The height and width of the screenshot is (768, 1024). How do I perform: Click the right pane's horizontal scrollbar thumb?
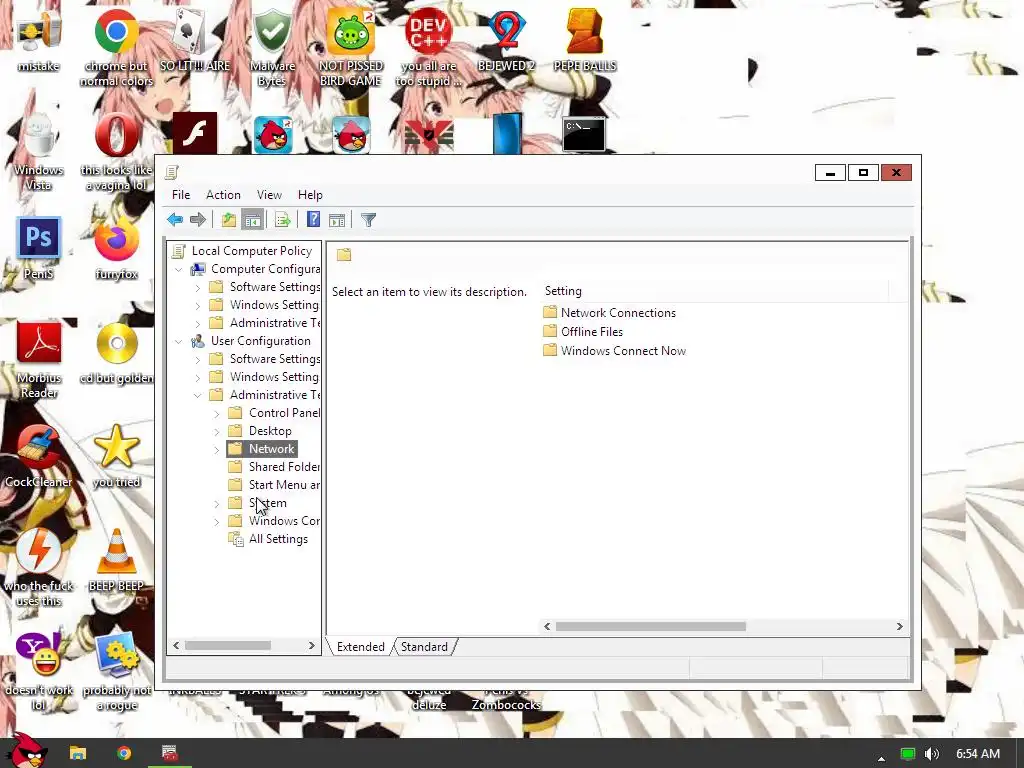click(650, 626)
